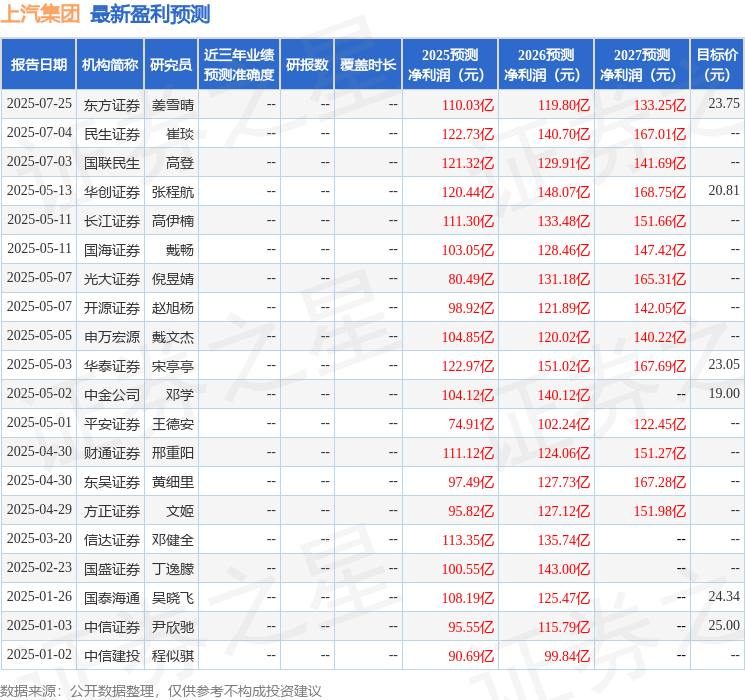Viewport: 745px width, 700px height.
Task: Click analyst name 邢重阳
Action: [173, 453]
